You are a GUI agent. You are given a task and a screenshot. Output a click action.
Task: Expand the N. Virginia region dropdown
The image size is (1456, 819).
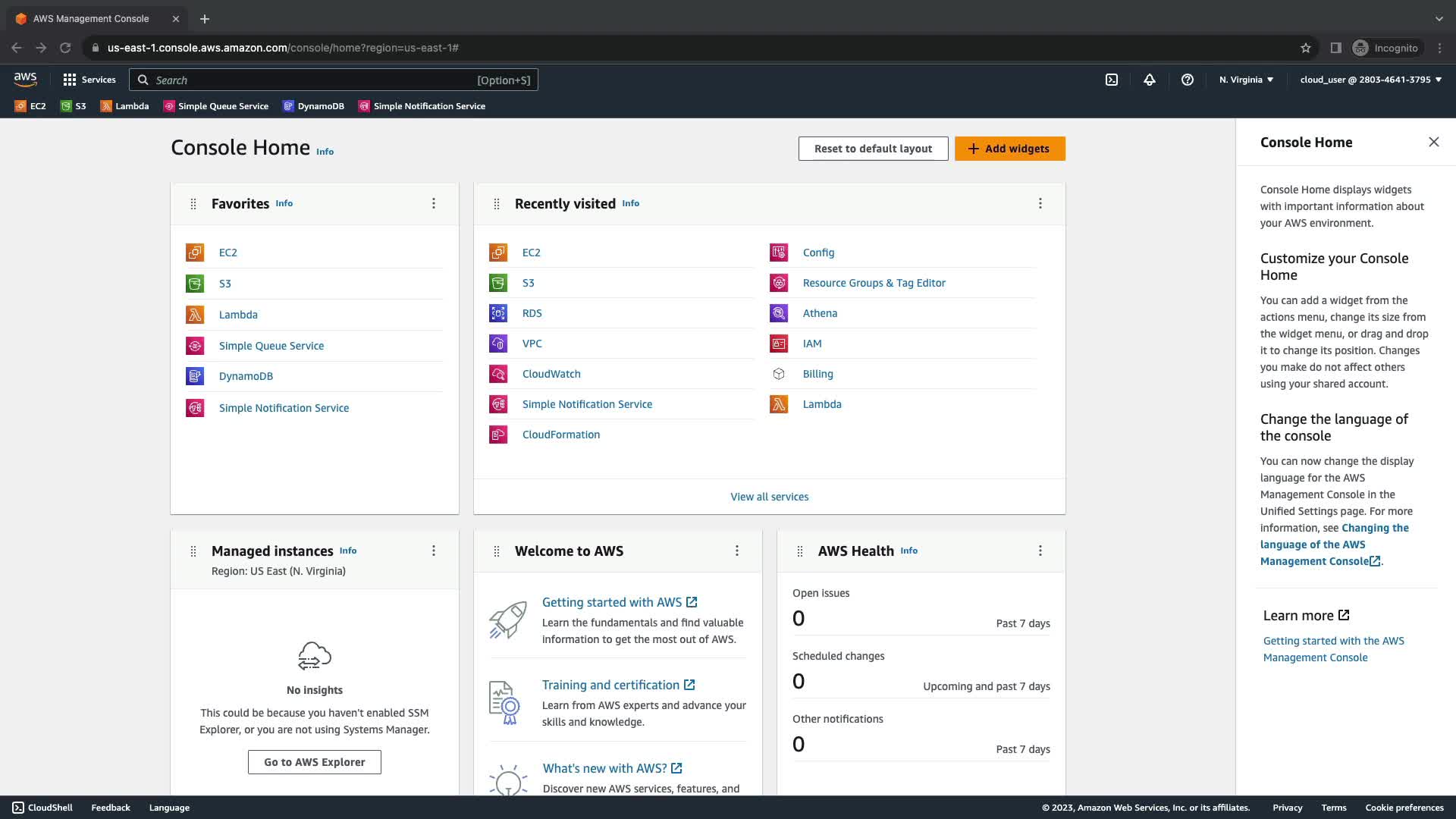click(x=1246, y=80)
